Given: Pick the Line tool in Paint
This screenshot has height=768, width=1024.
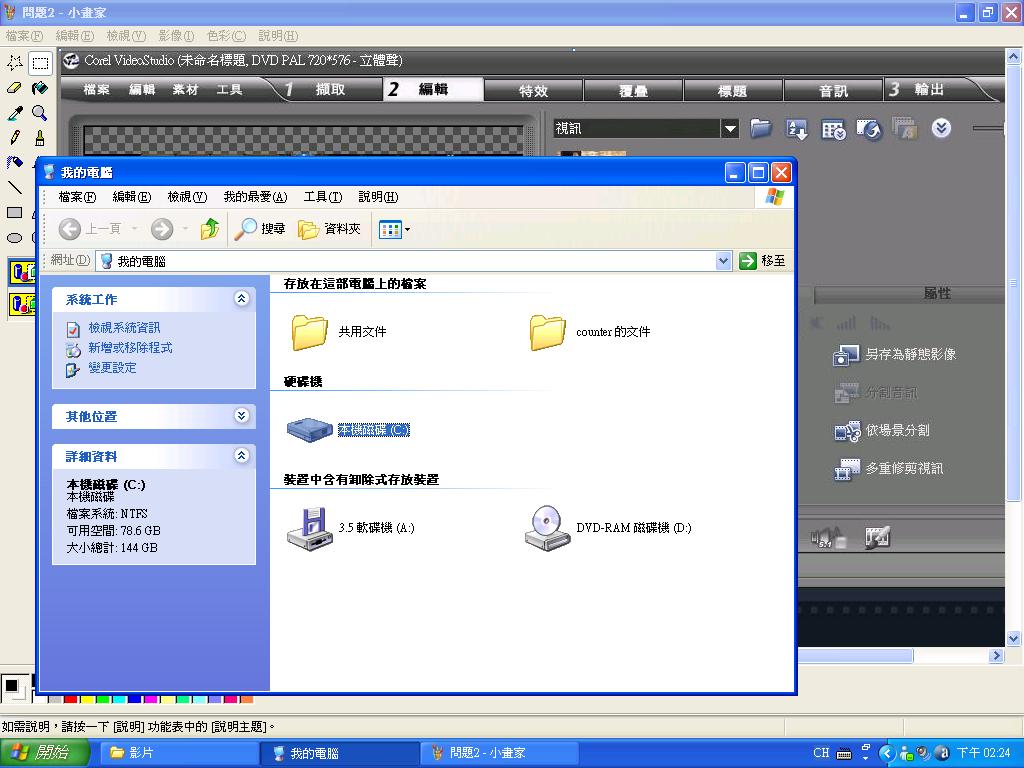Looking at the screenshot, I should pyautogui.click(x=15, y=187).
